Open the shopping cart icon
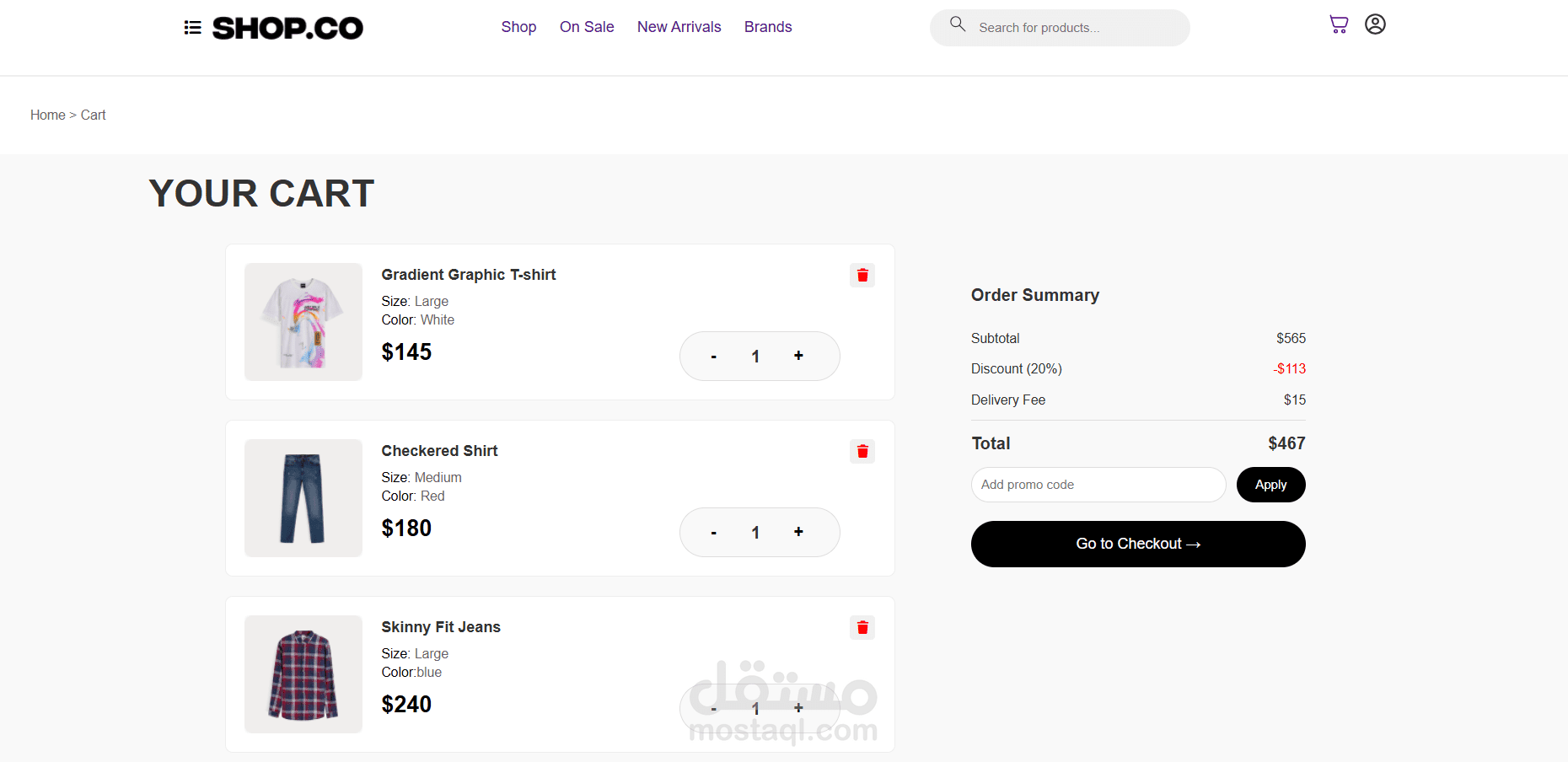The width and height of the screenshot is (1568, 762). point(1338,24)
